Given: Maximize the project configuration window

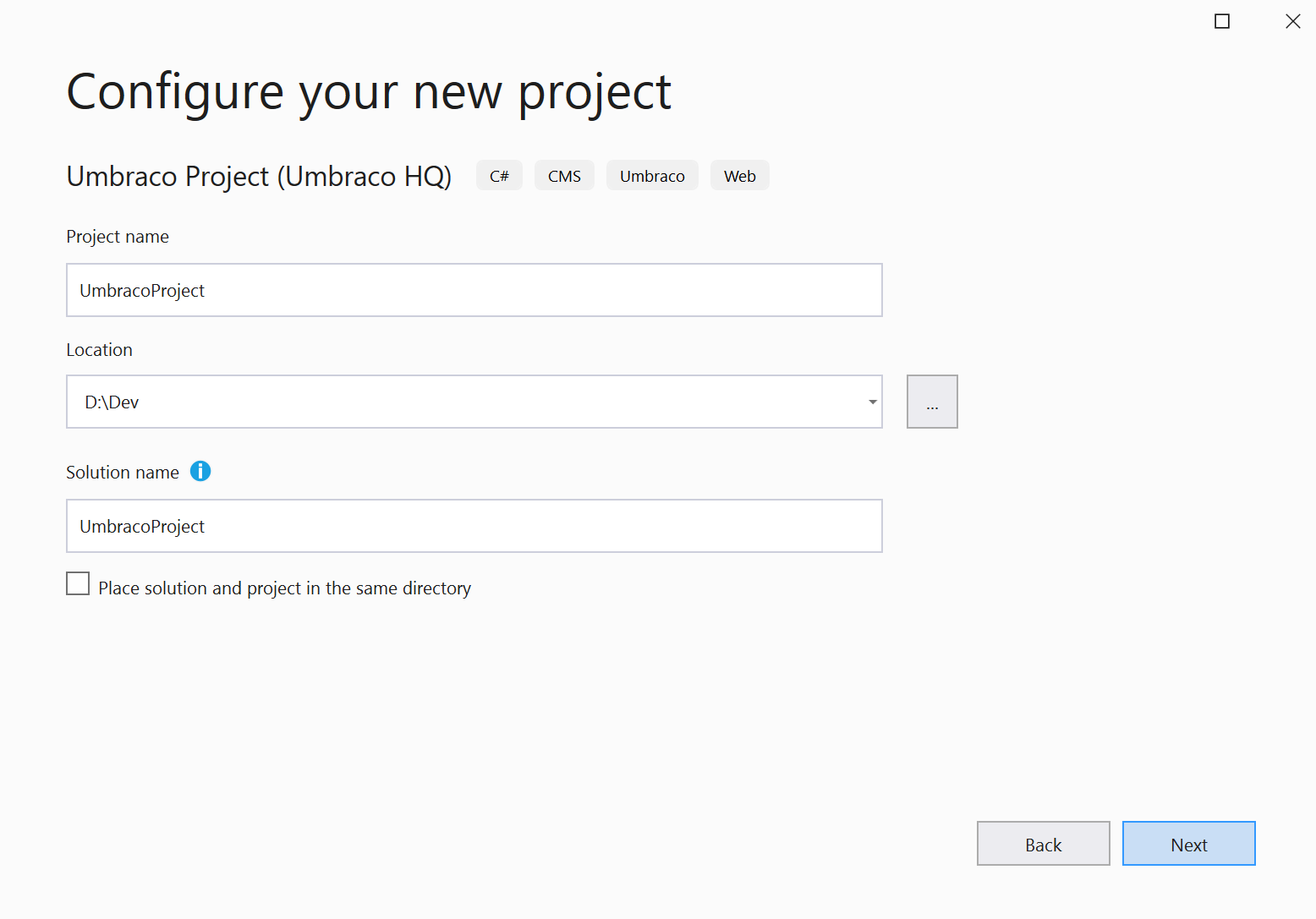Looking at the screenshot, I should (x=1222, y=21).
